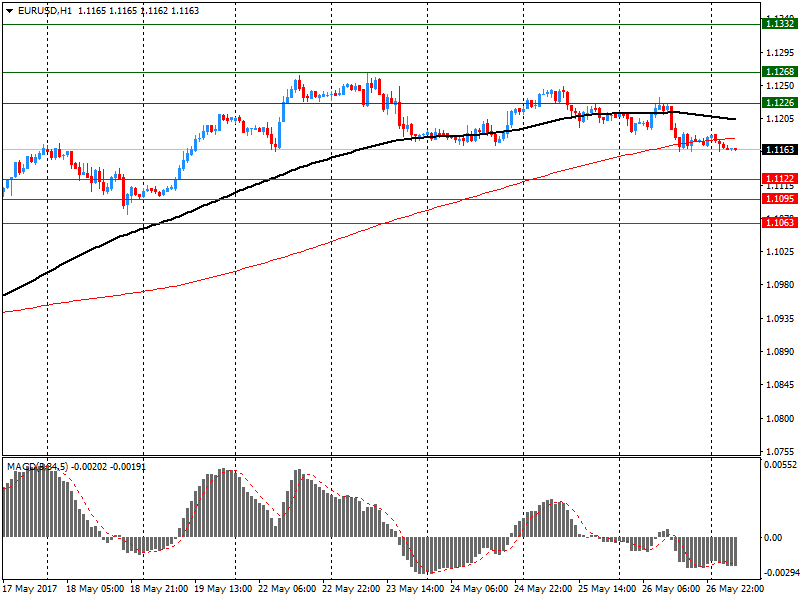Click the 1.1025 price scale value
Screen dimensions: 800x600
tap(781, 252)
